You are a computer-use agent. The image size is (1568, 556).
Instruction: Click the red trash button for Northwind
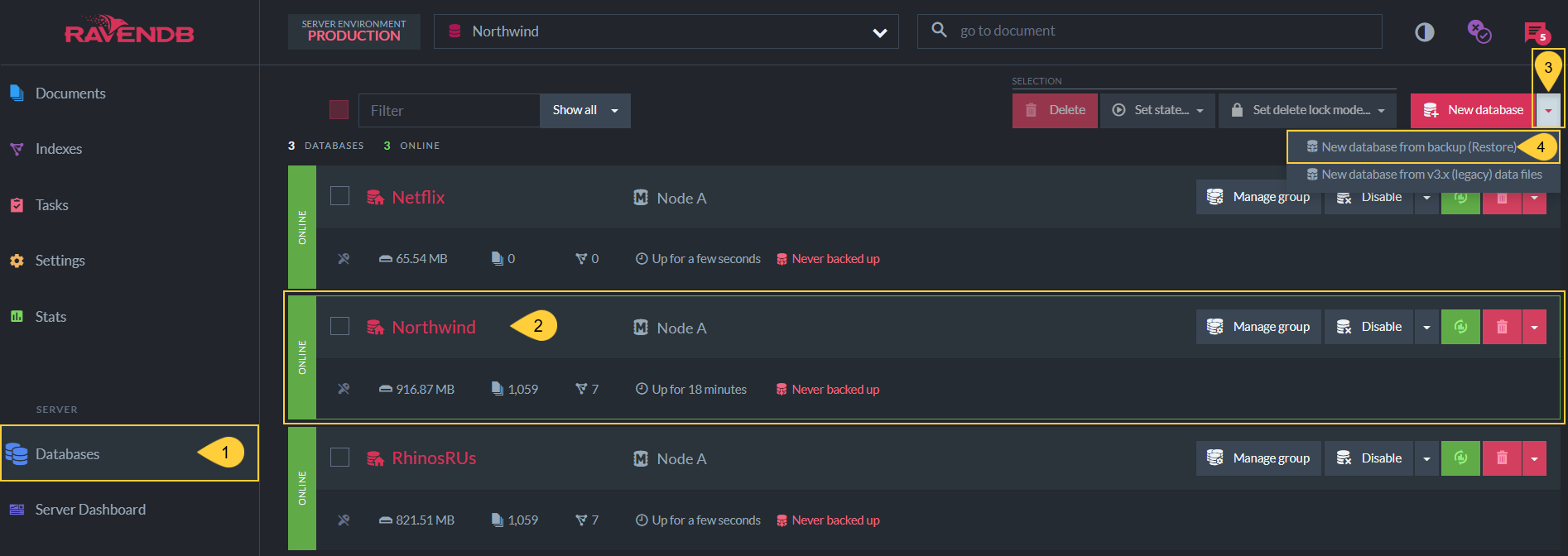(x=1502, y=327)
